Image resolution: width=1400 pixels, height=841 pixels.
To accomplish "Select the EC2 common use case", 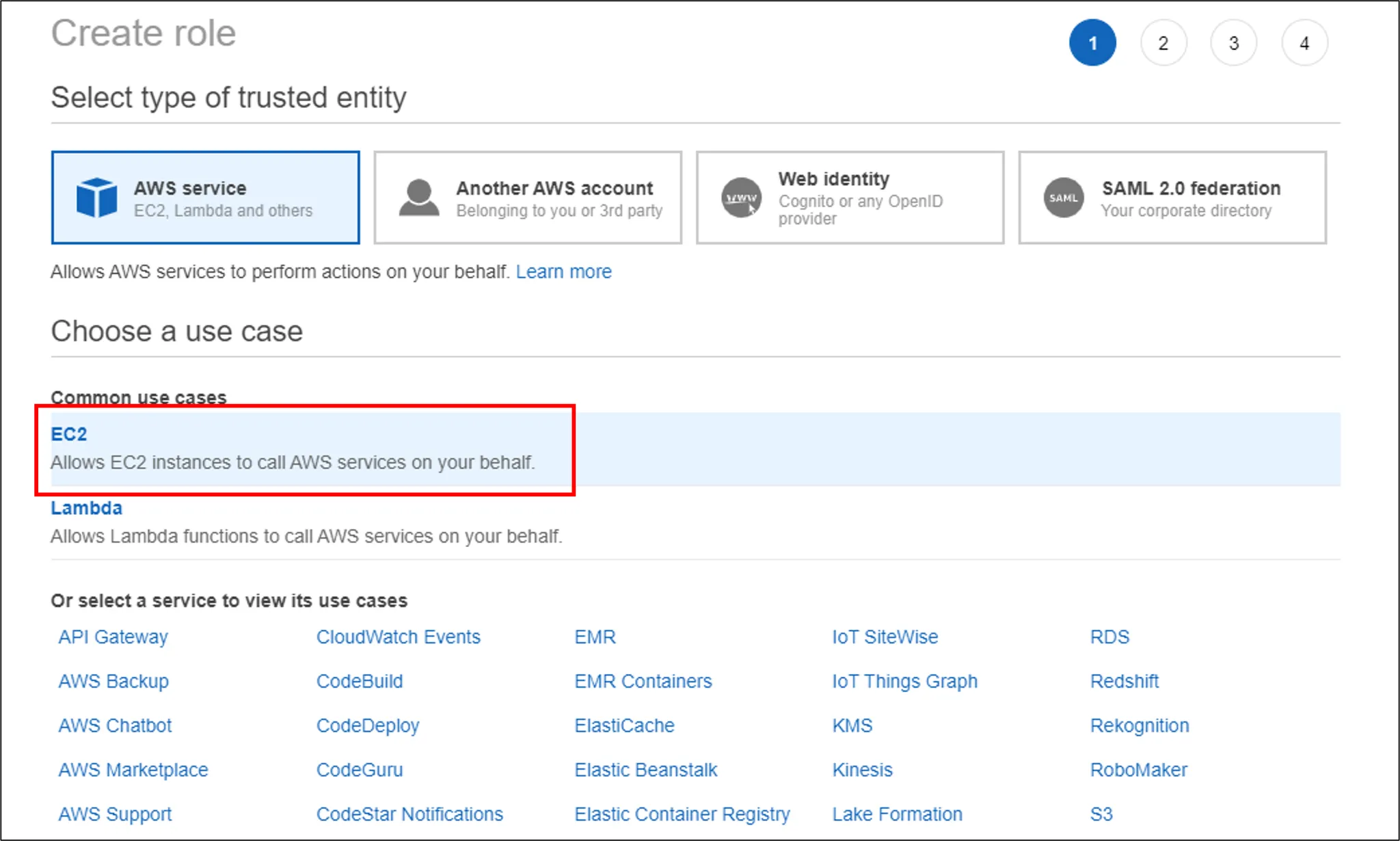I will pyautogui.click(x=69, y=434).
